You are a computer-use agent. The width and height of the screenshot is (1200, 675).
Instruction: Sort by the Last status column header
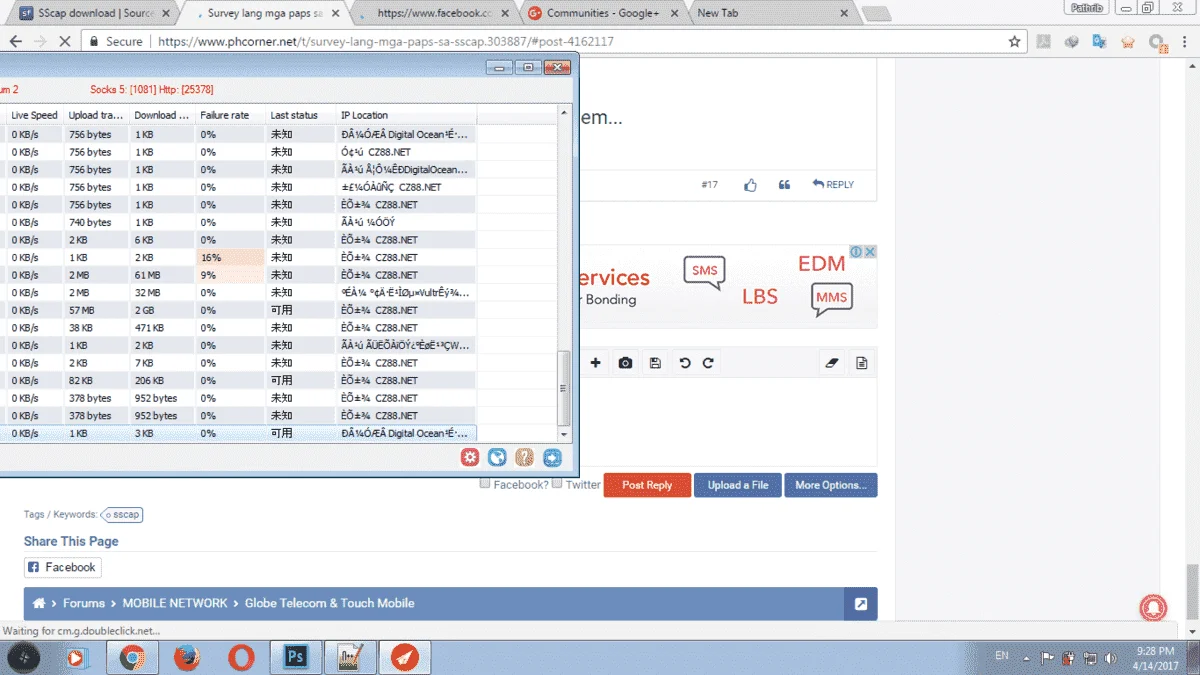click(300, 115)
